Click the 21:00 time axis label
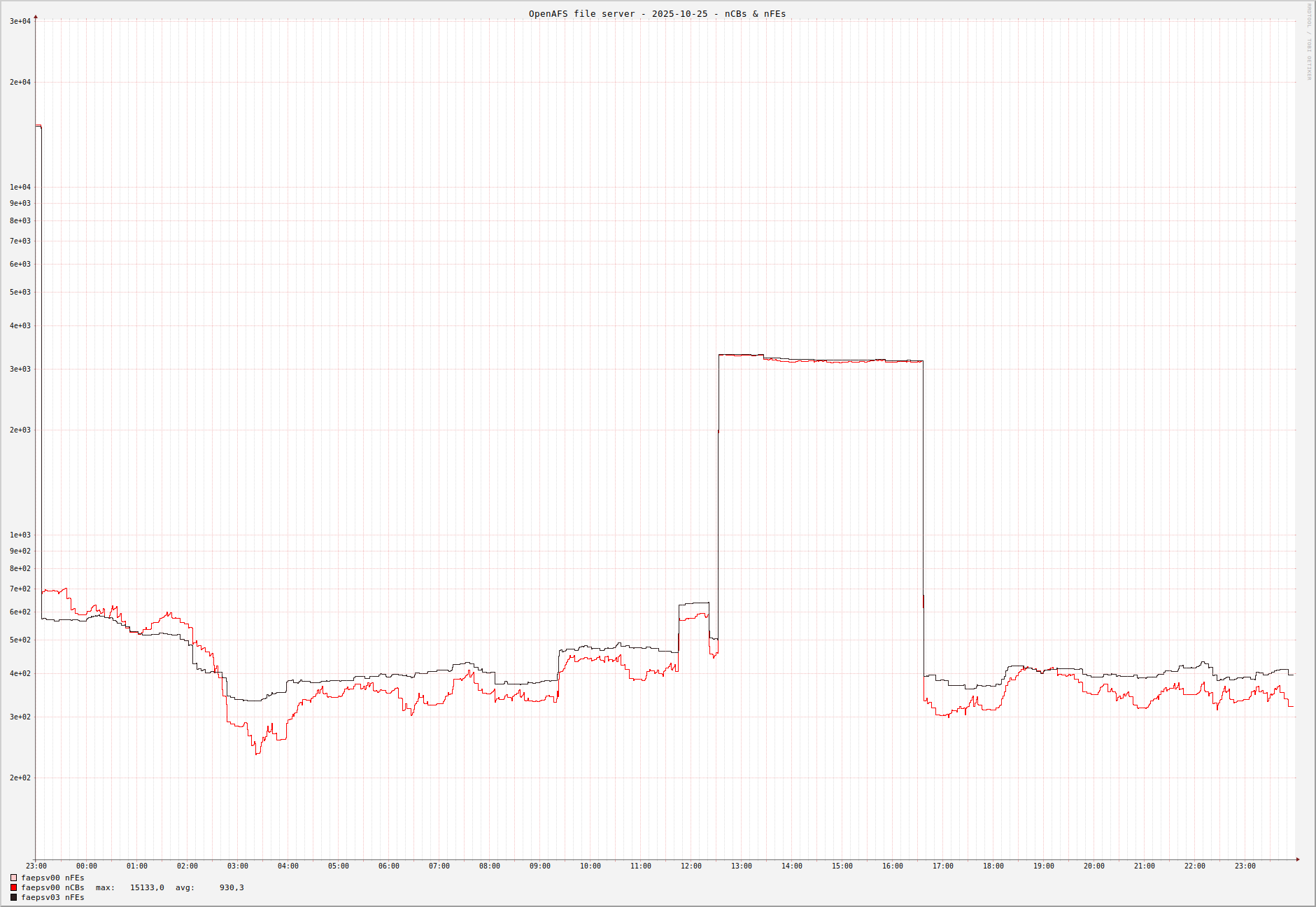 tap(1144, 866)
